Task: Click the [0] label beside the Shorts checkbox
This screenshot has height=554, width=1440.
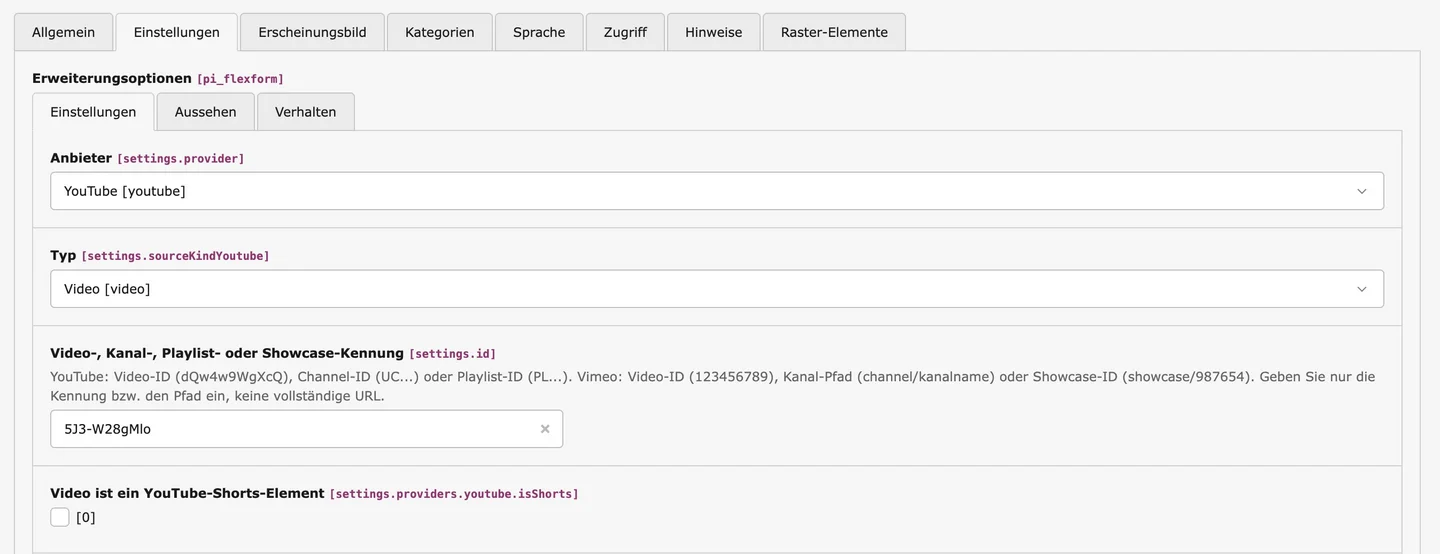Action: click(x=86, y=518)
